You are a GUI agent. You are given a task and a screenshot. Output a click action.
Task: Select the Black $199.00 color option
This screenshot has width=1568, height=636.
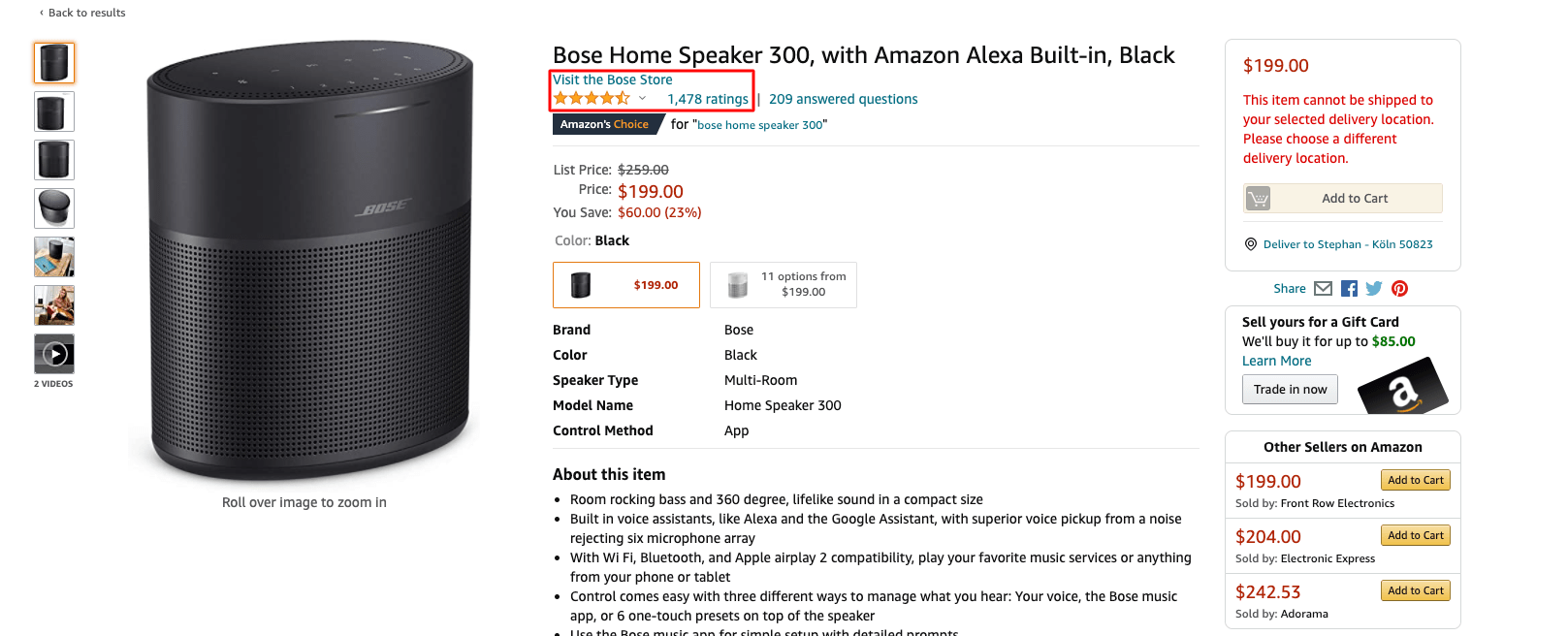click(x=626, y=285)
